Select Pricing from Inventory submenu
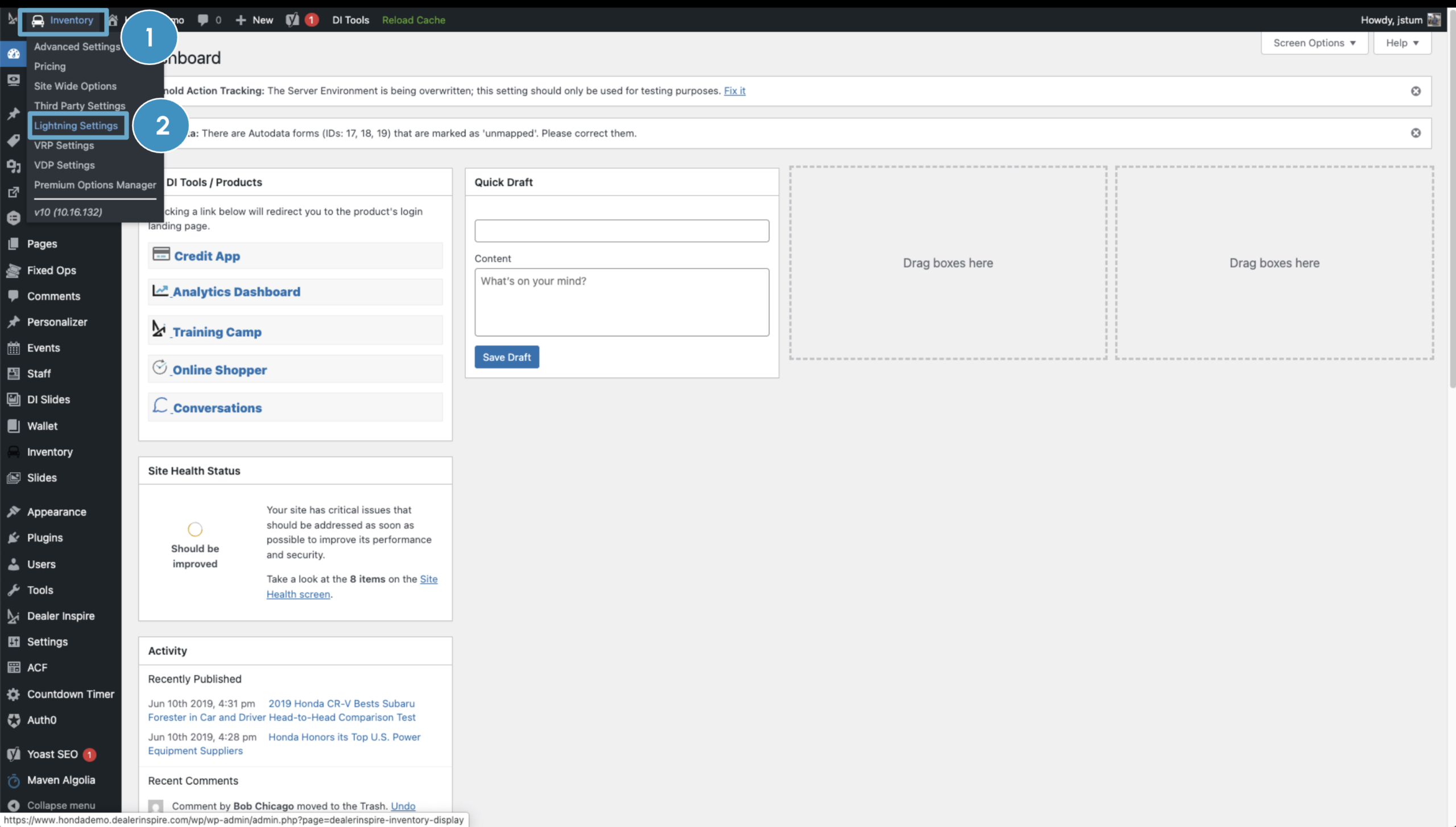 pyautogui.click(x=49, y=67)
